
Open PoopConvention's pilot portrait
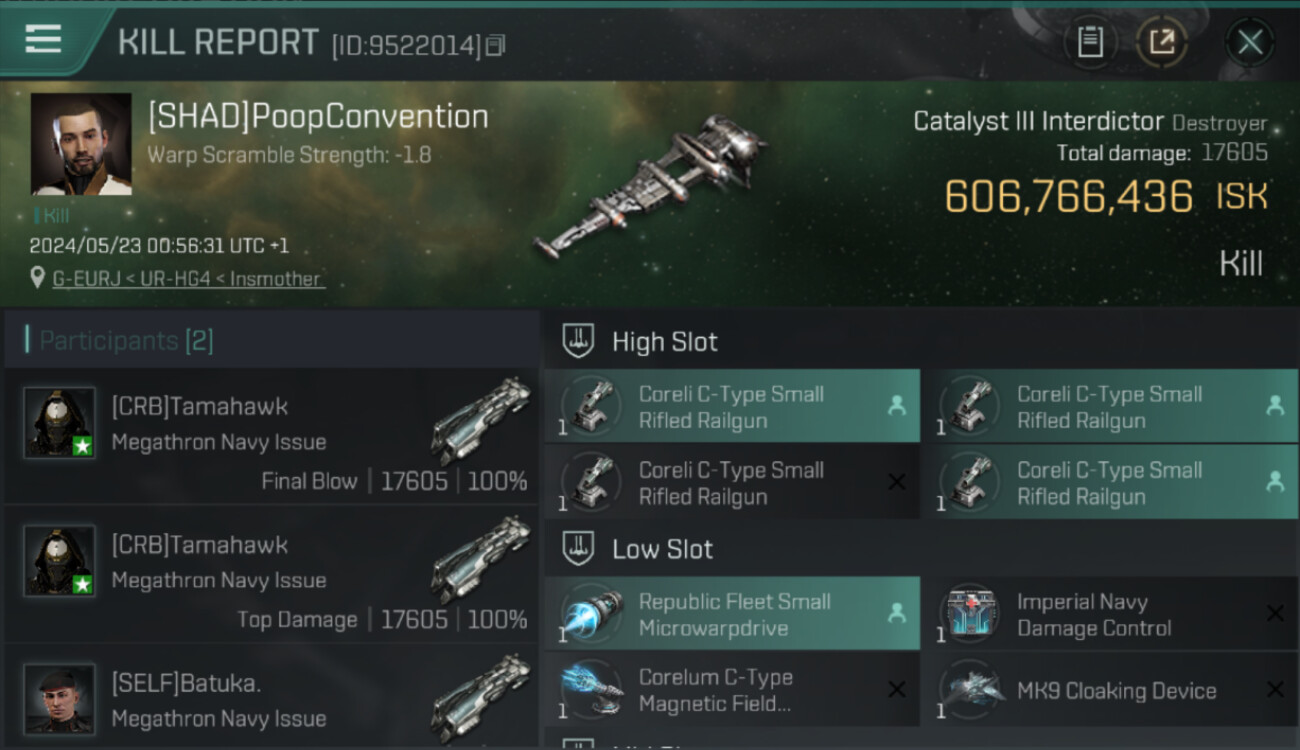click(x=81, y=144)
